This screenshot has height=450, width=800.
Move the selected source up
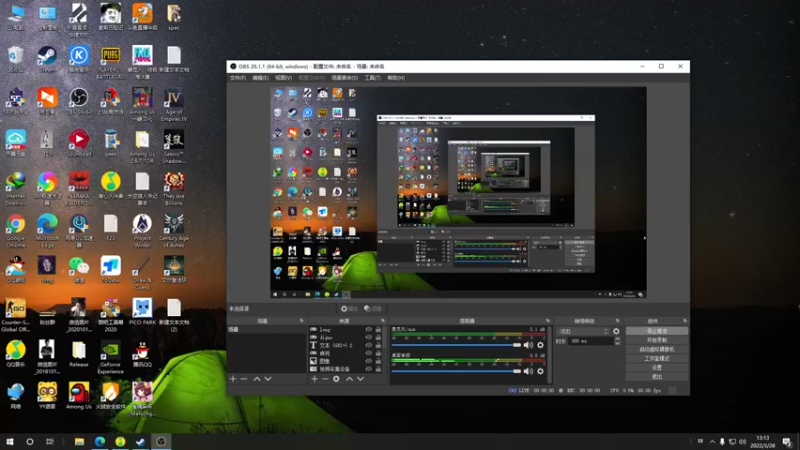(349, 379)
